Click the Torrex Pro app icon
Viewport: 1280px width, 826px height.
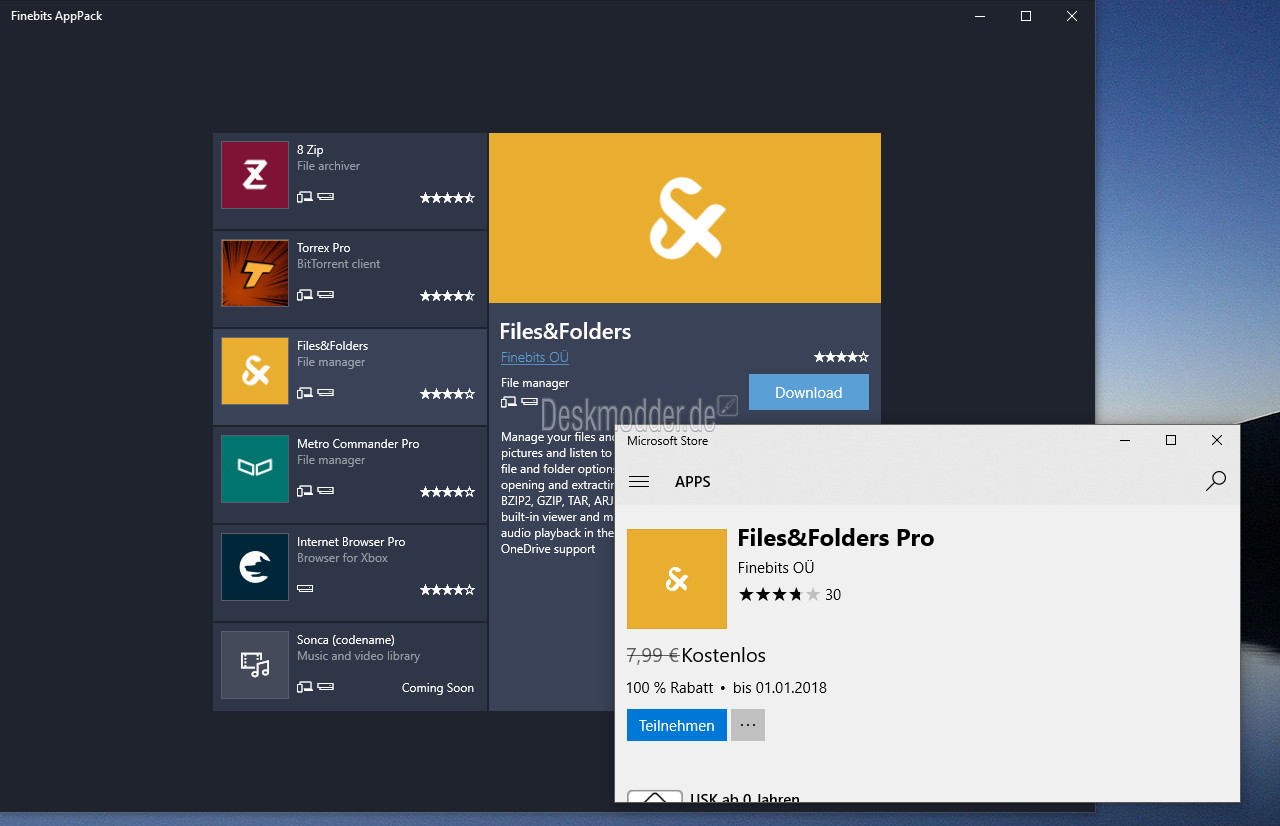(255, 273)
